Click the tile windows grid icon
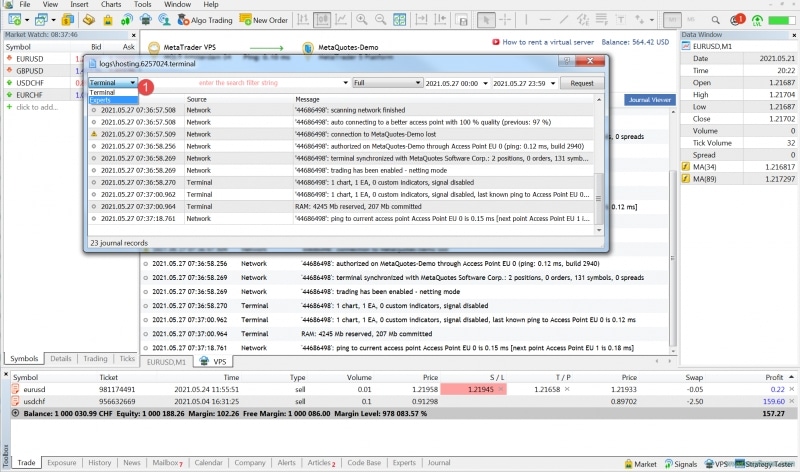 (x=399, y=20)
